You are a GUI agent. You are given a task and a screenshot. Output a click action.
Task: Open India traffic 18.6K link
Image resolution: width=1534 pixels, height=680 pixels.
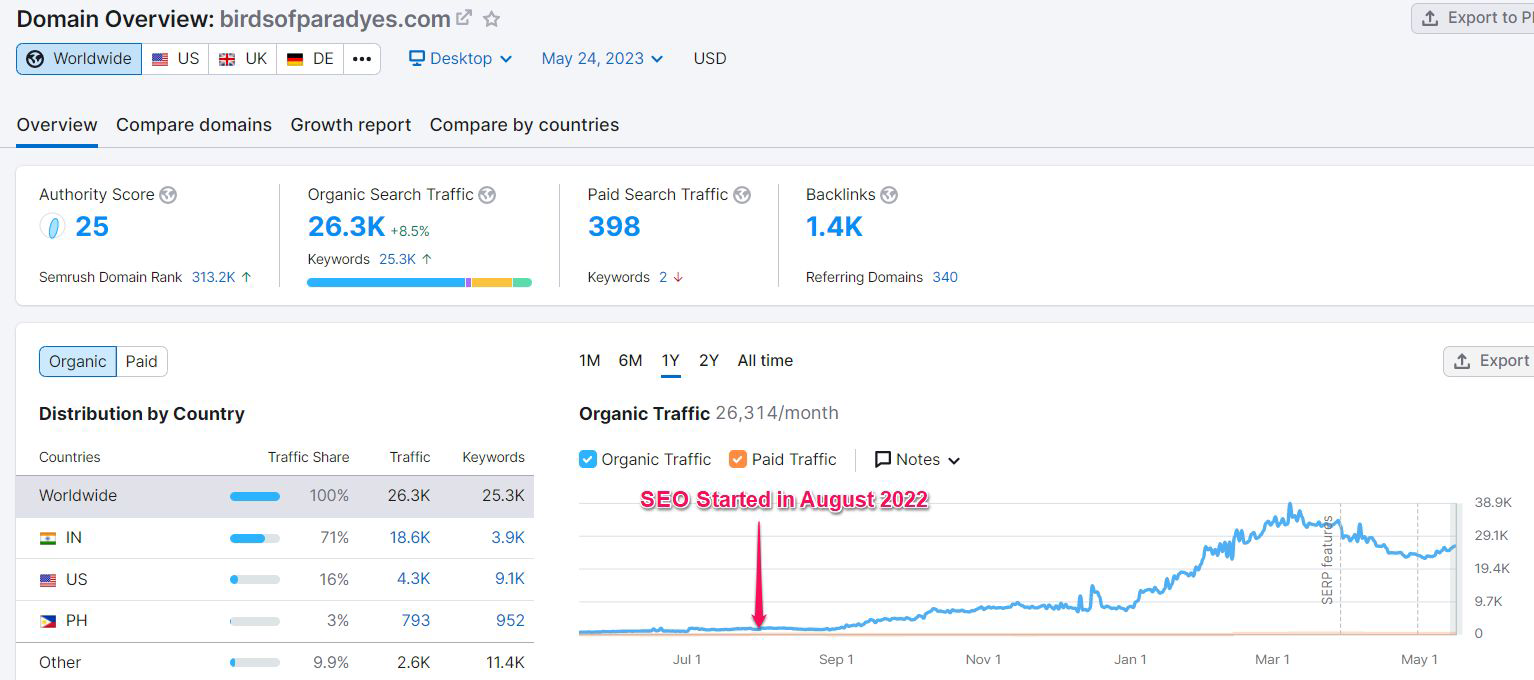pos(410,538)
